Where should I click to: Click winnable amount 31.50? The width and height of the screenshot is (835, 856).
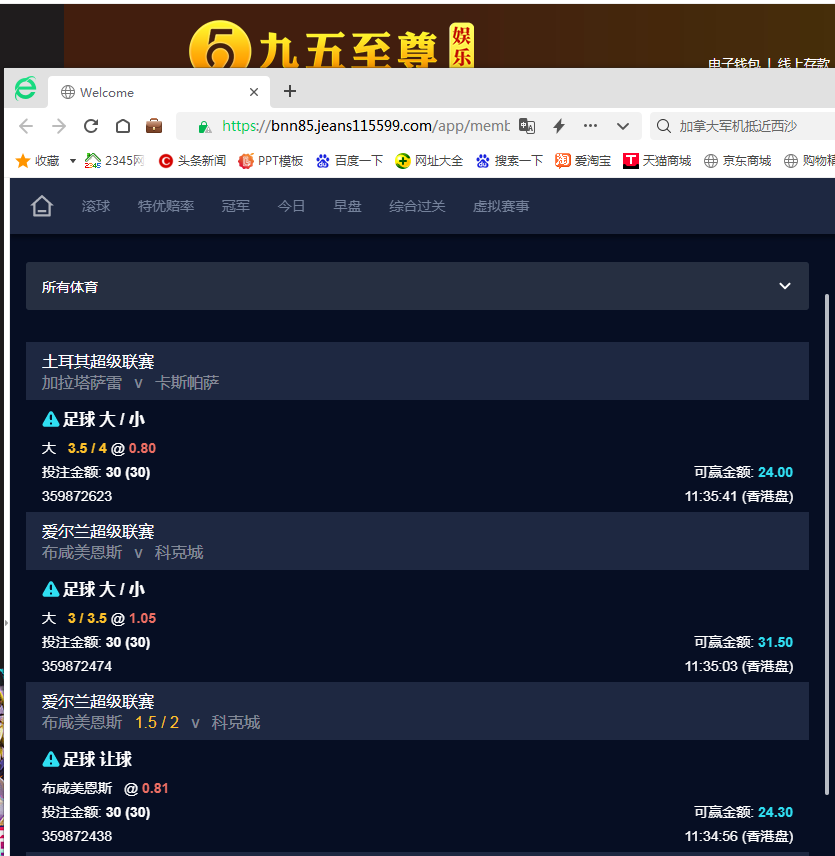coord(776,642)
